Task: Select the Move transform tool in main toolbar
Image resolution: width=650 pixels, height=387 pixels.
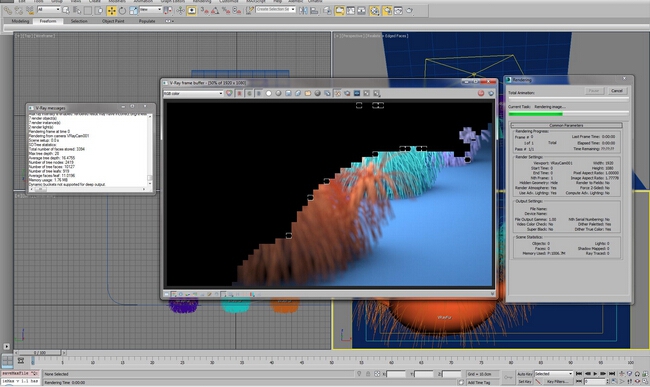Action: pos(111,10)
